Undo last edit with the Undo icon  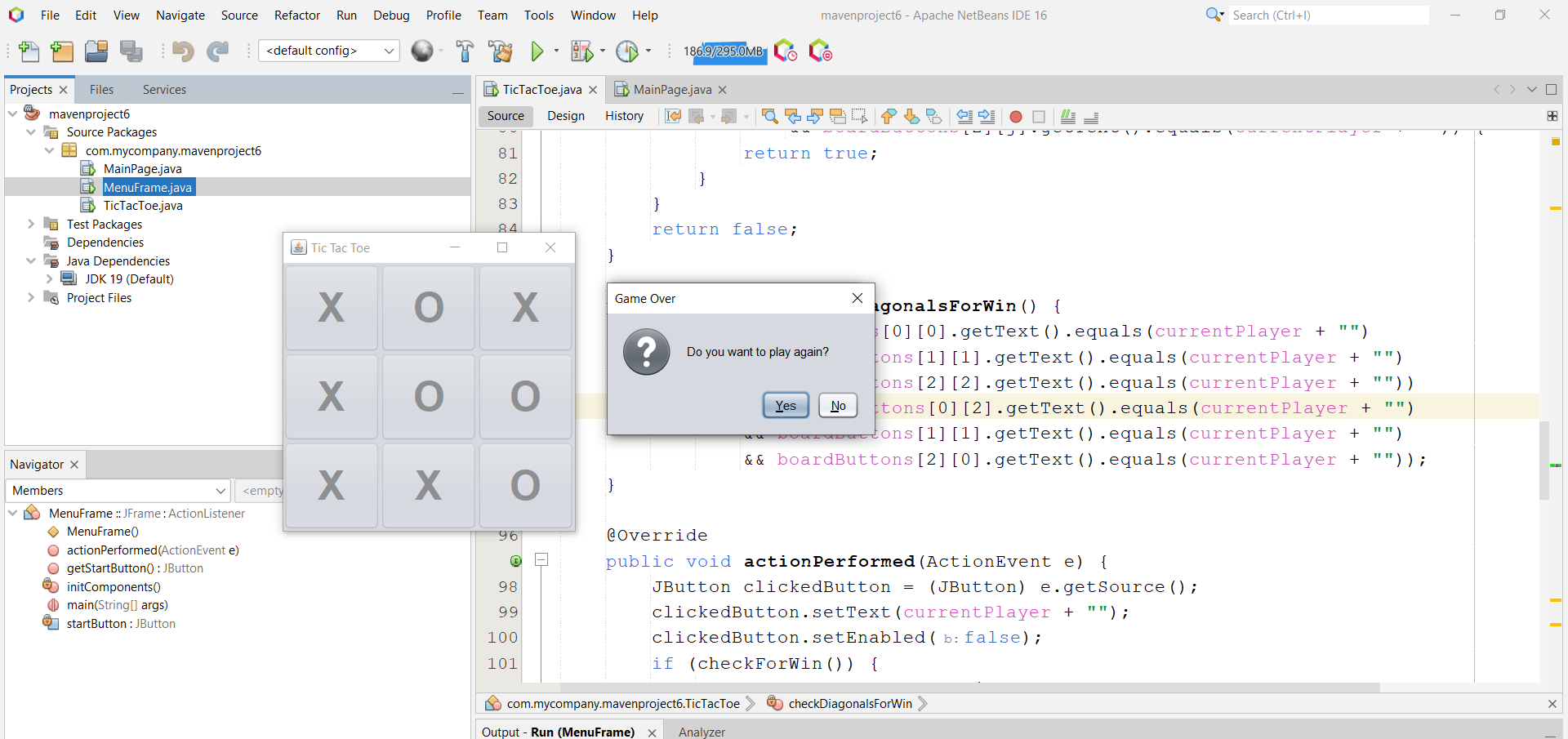click(183, 51)
